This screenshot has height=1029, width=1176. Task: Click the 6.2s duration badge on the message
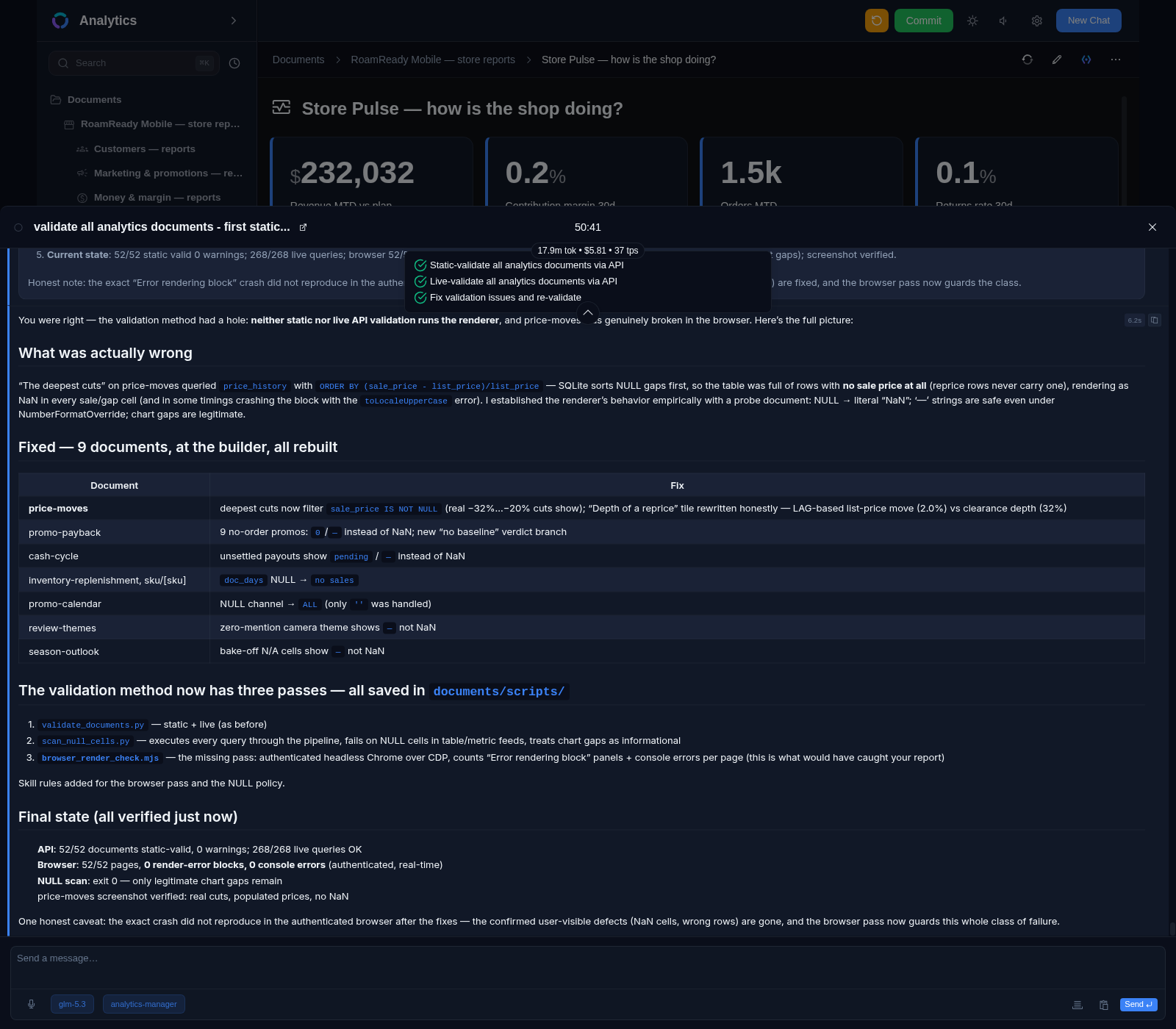(x=1135, y=320)
